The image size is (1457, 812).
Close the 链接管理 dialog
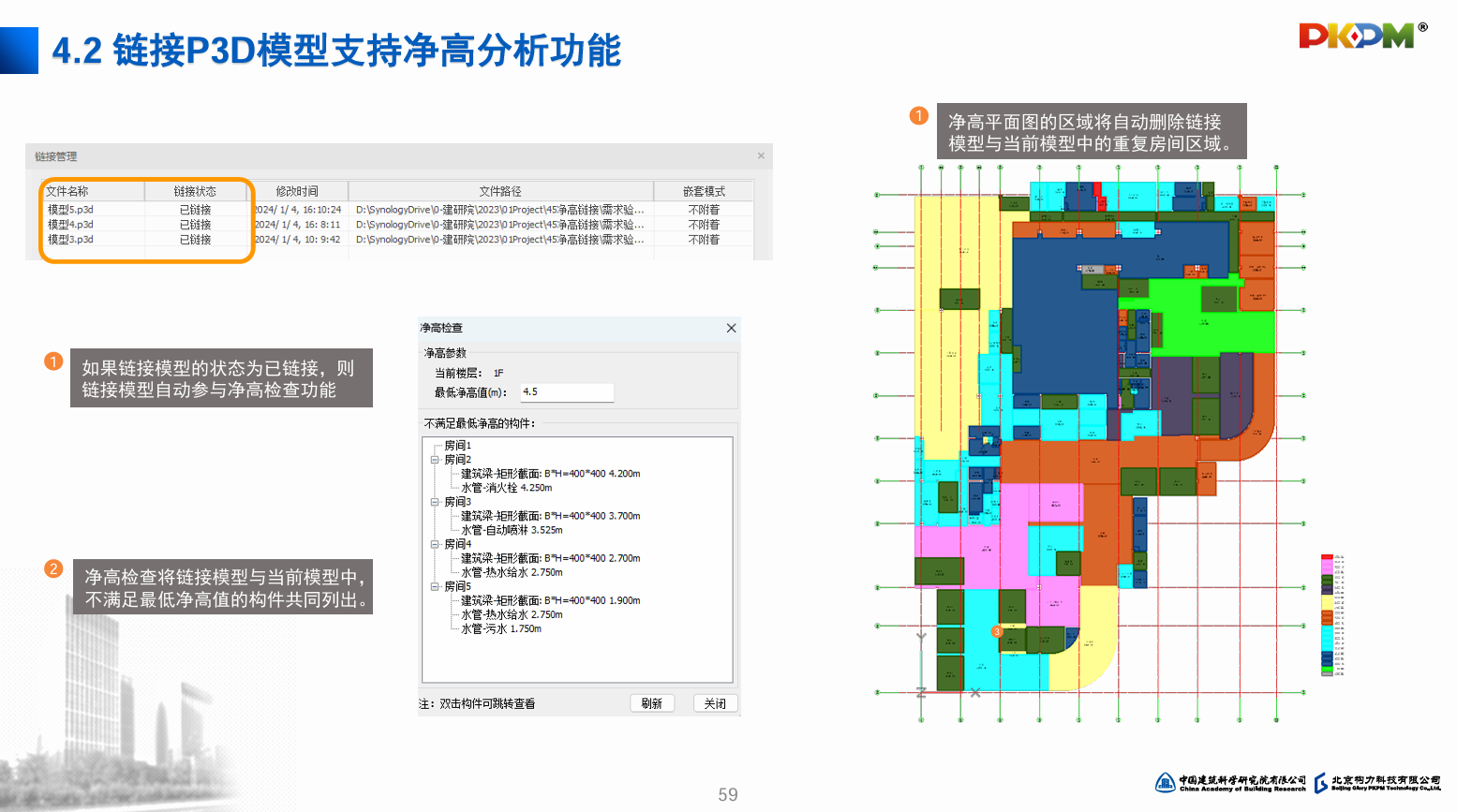point(761,155)
